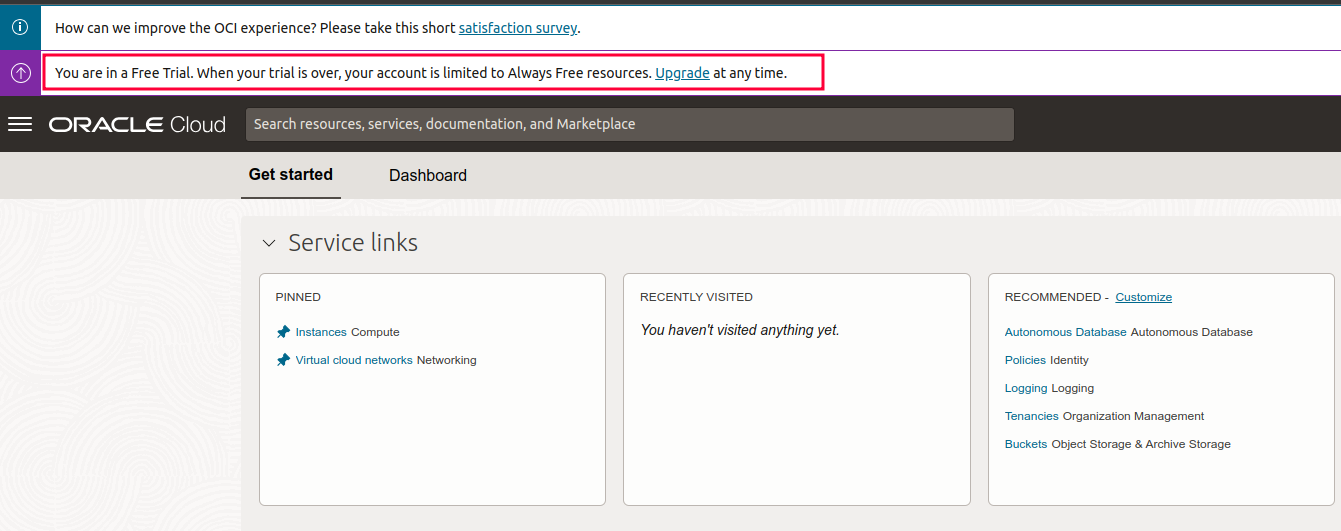Screen dimensions: 1341x531
Task: Open the Logging service link
Action: coord(1026,388)
